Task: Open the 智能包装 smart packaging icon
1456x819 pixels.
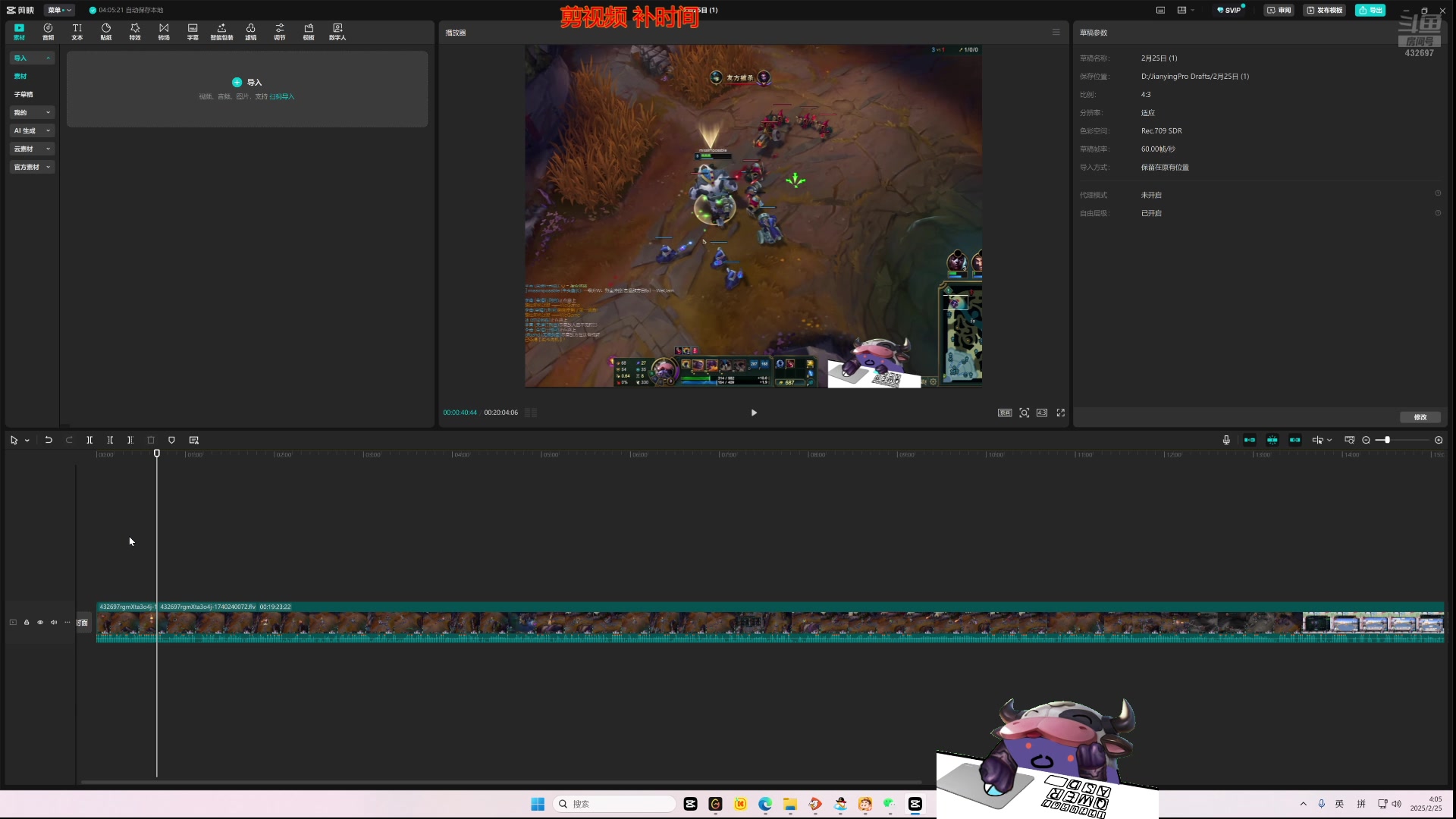Action: [x=221, y=32]
